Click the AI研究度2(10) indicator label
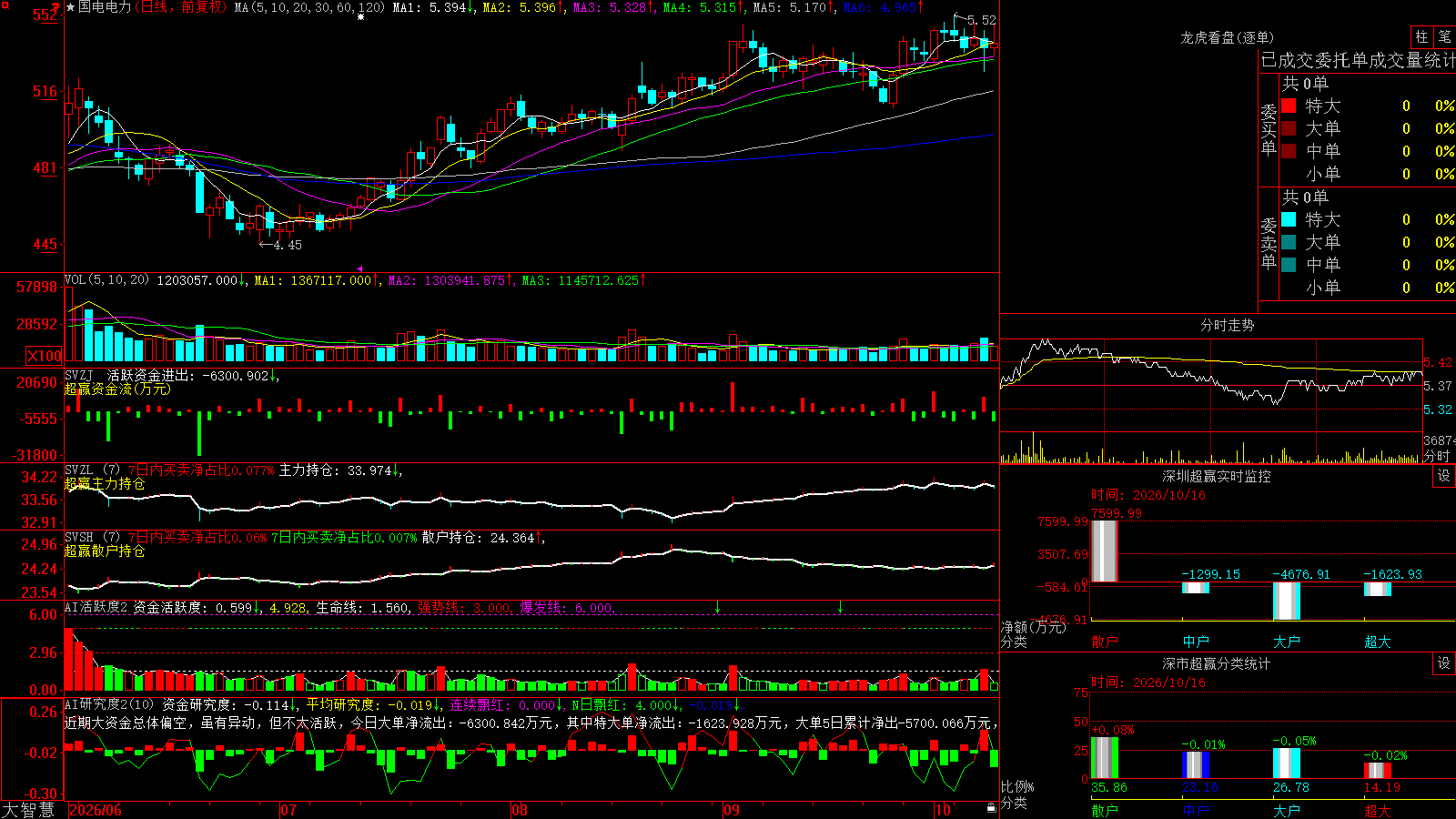Screen dimensions: 1456x819 [x=109, y=704]
